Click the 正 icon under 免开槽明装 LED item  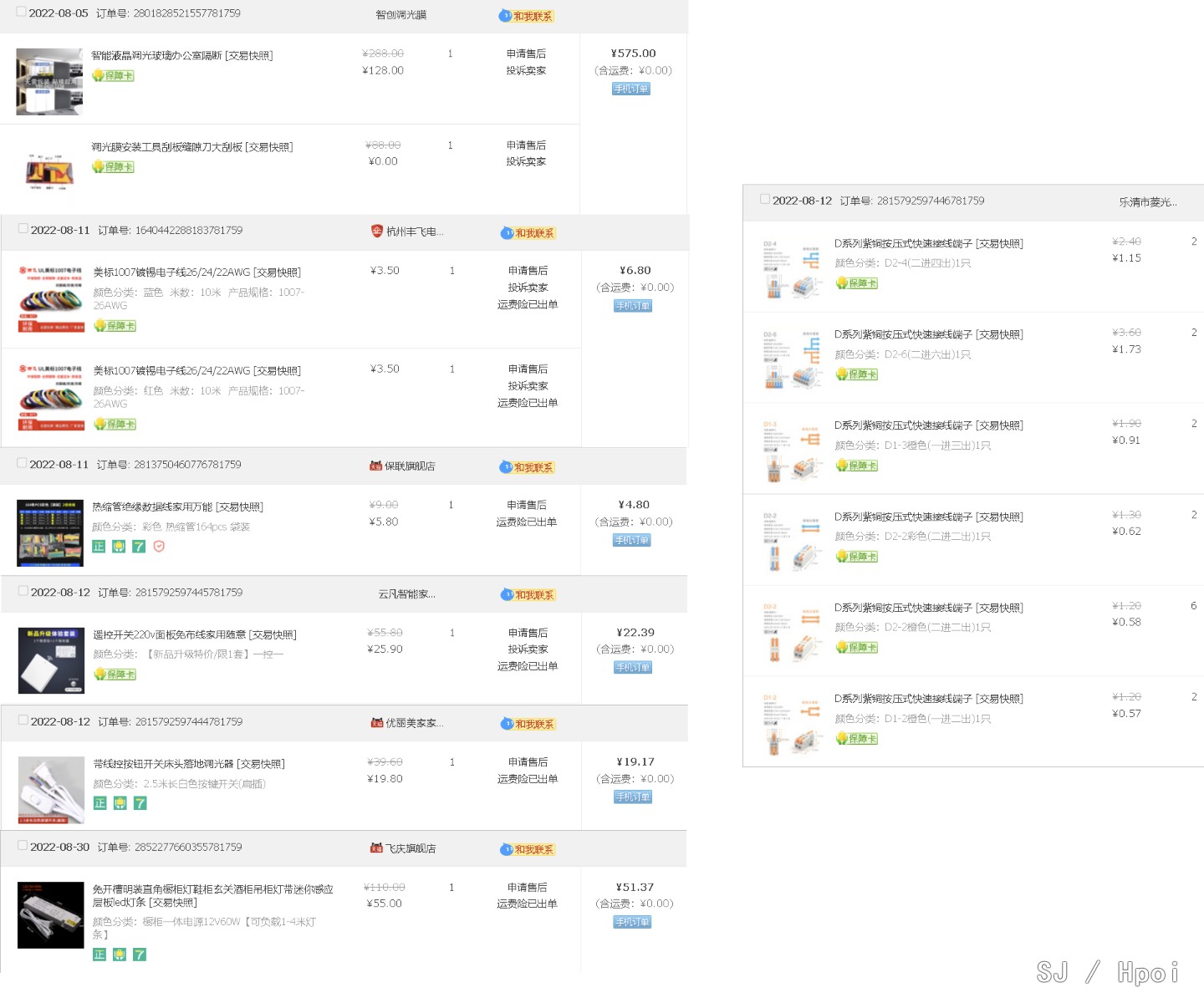[x=99, y=955]
